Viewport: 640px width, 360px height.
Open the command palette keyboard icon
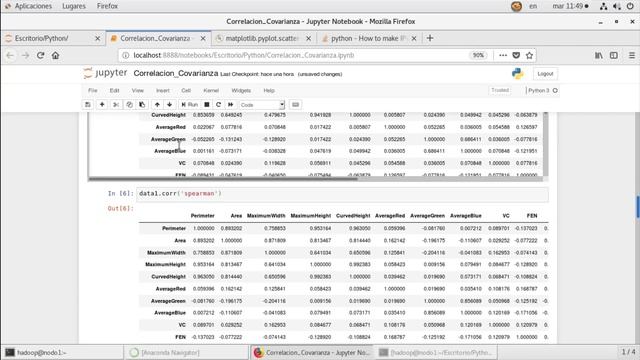[x=296, y=105]
